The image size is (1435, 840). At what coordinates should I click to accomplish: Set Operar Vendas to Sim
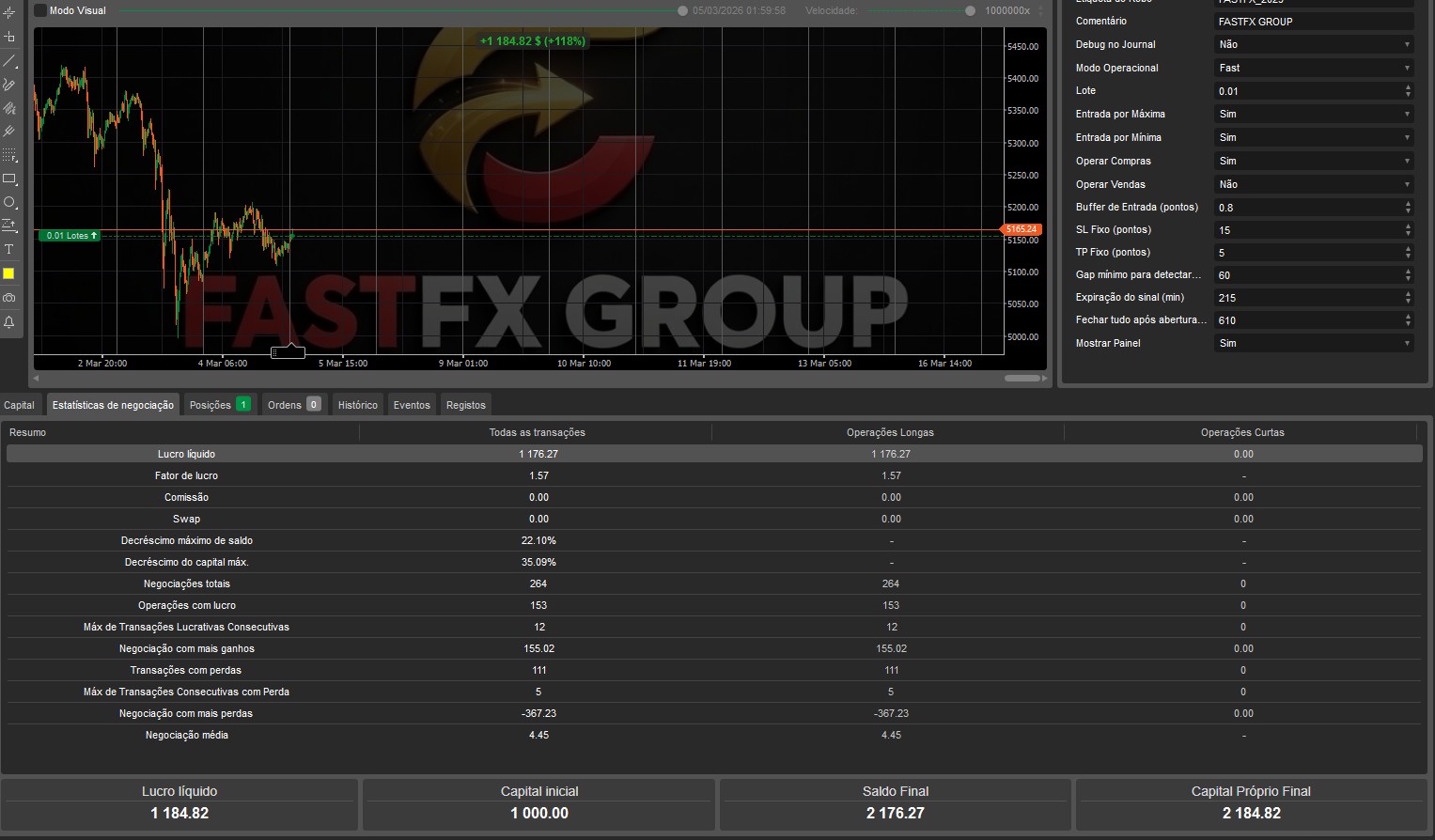point(1312,183)
